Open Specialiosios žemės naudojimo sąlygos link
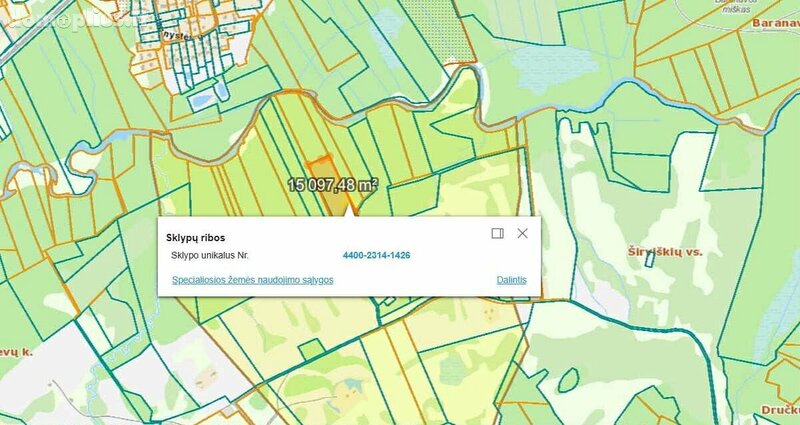The width and height of the screenshot is (800, 425). tap(253, 280)
